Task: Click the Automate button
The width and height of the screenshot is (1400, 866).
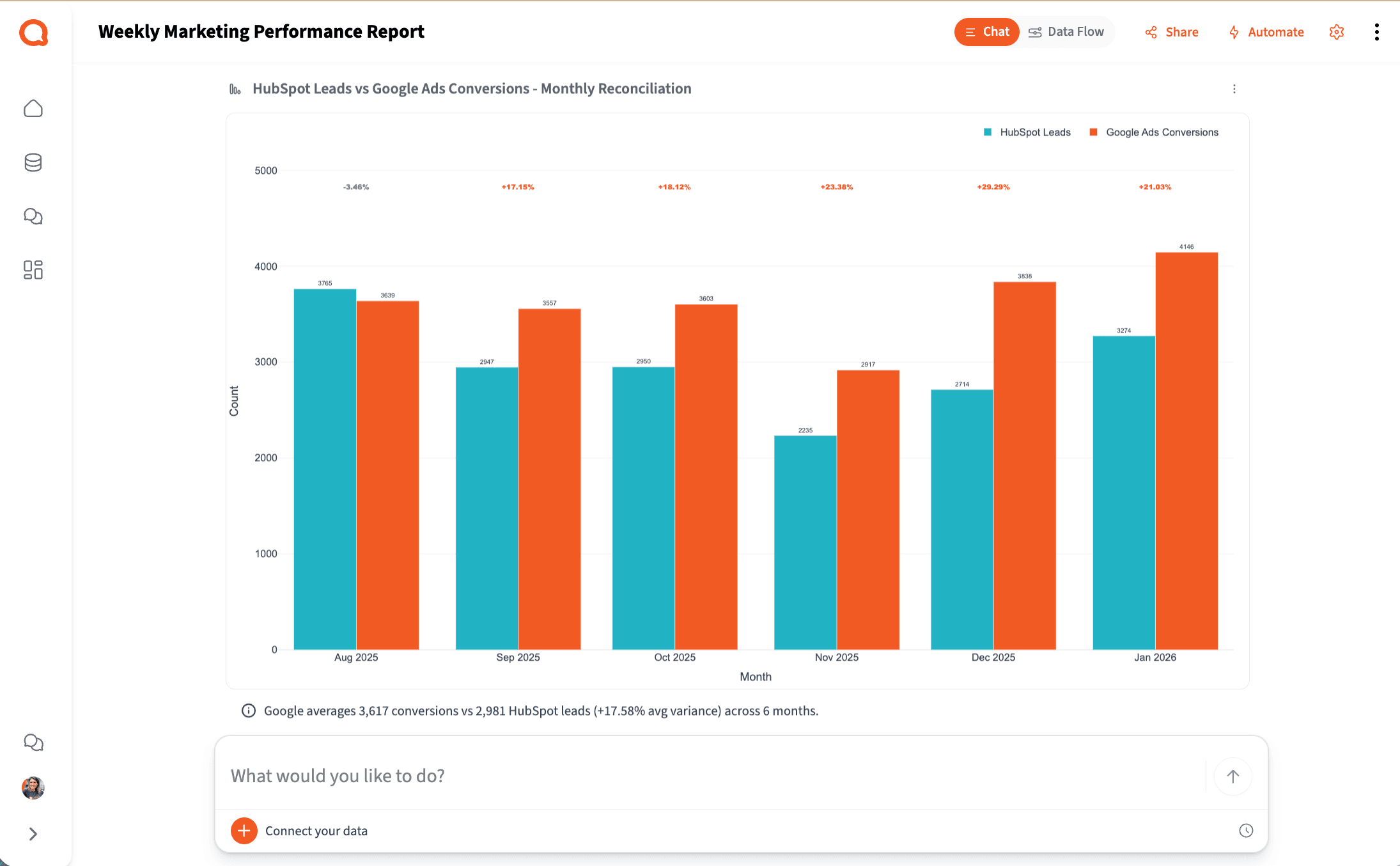Action: 1266,32
